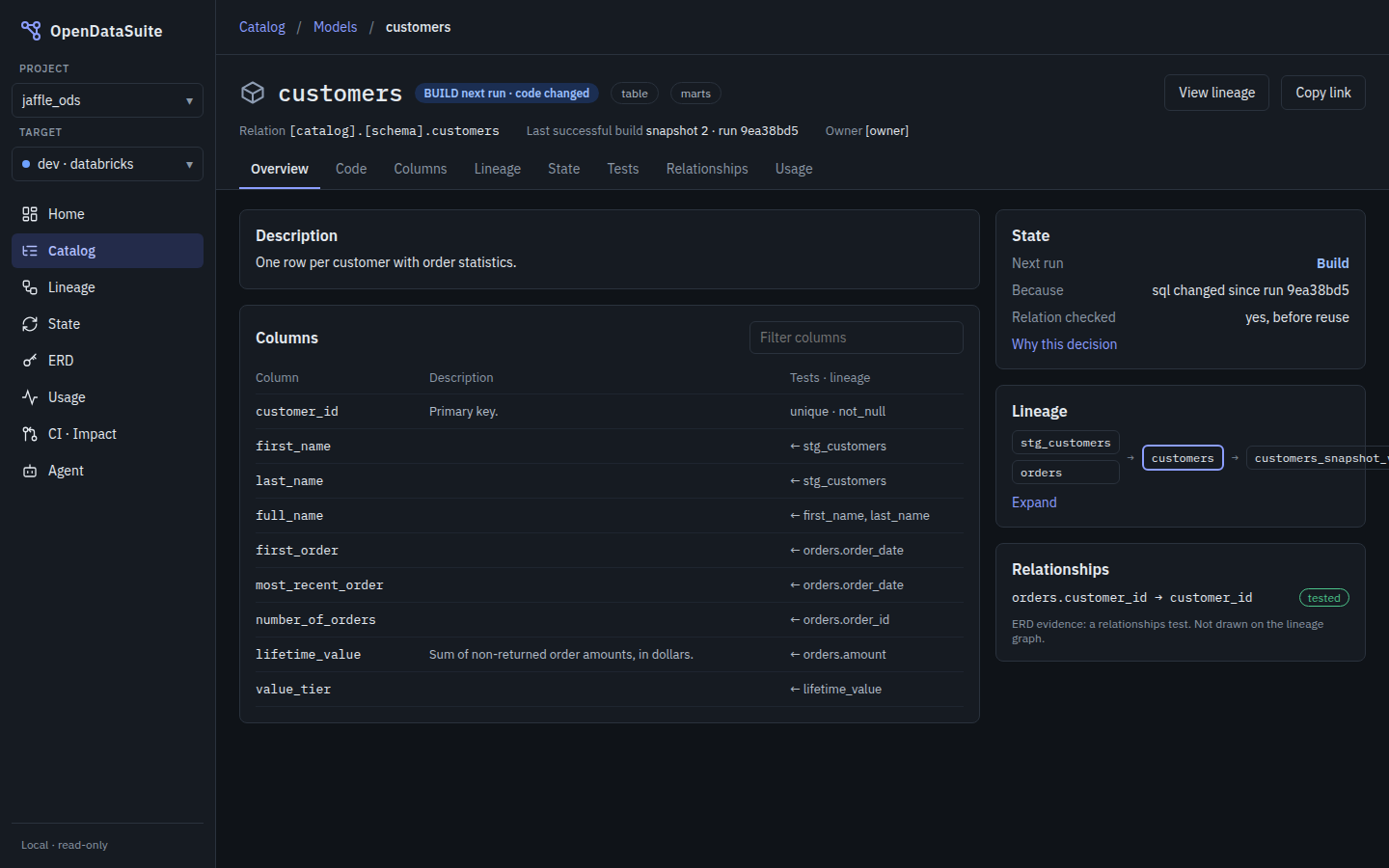This screenshot has width=1389, height=868.
Task: Click the Filter columns input field
Action: tap(856, 338)
